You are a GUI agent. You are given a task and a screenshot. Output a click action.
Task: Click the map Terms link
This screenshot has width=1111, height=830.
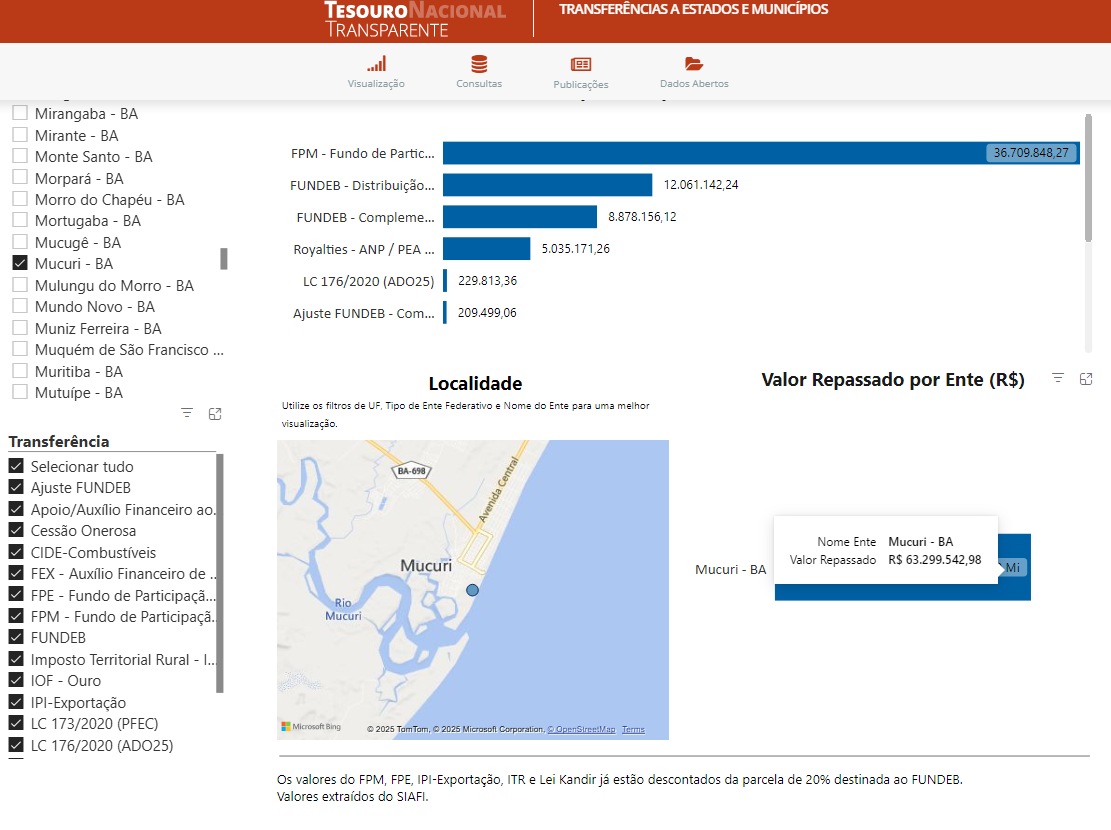click(x=633, y=730)
